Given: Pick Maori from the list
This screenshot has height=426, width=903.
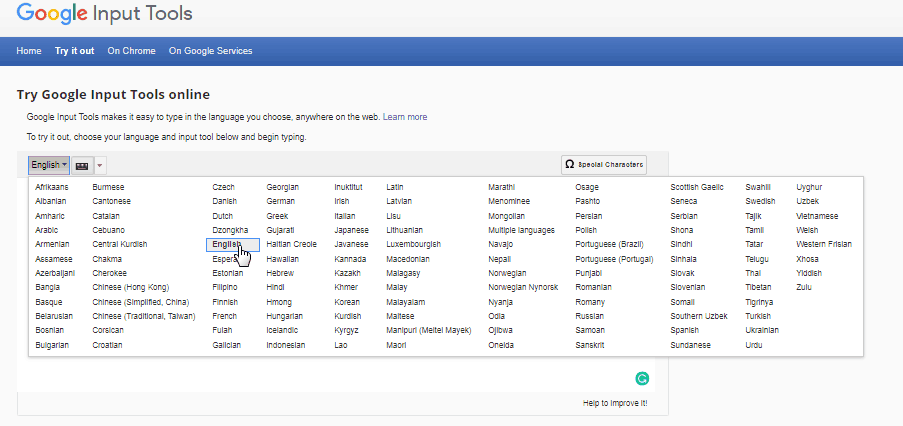Looking at the screenshot, I should pos(396,345).
